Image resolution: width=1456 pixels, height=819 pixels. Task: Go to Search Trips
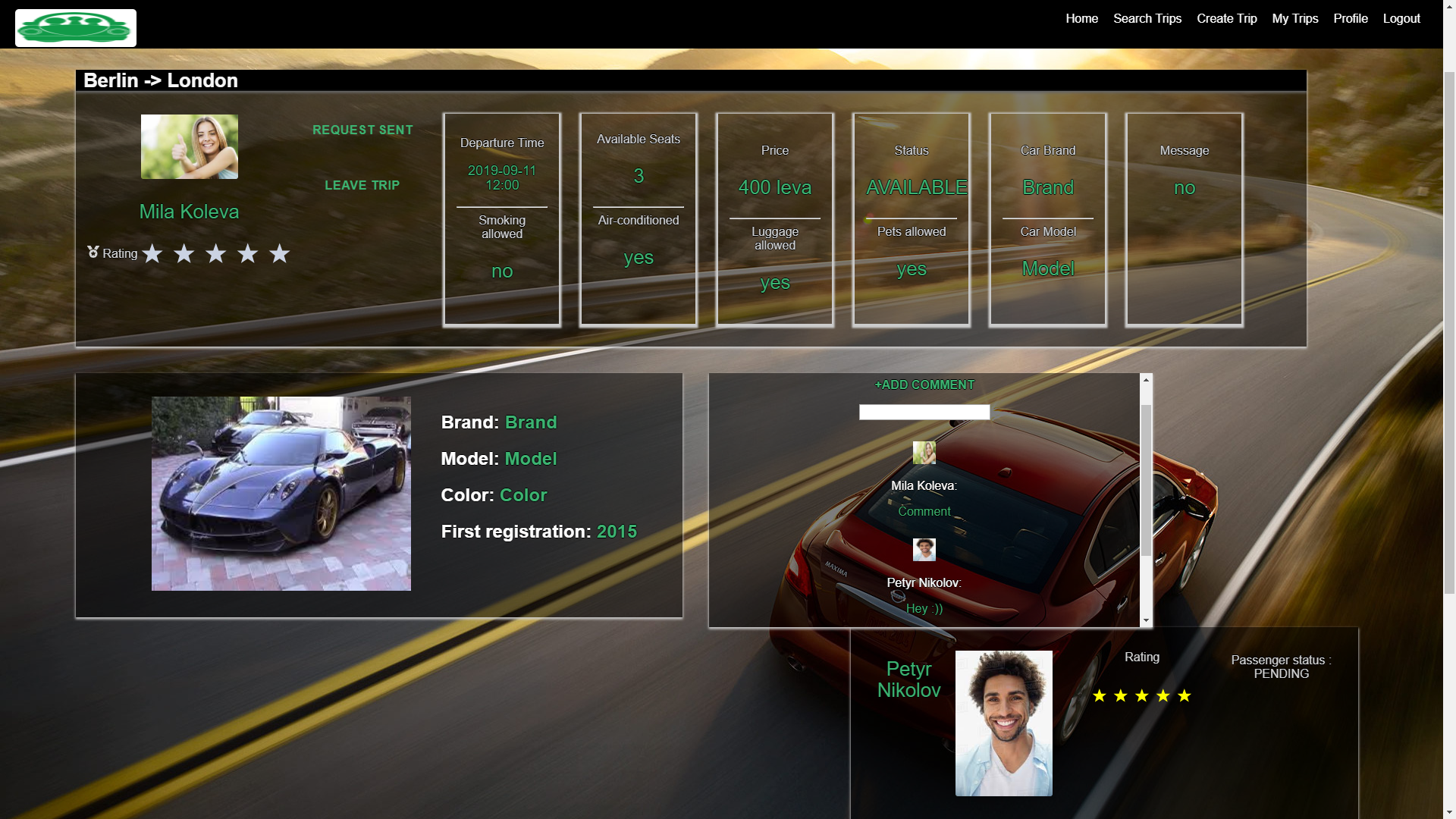[x=1147, y=18]
